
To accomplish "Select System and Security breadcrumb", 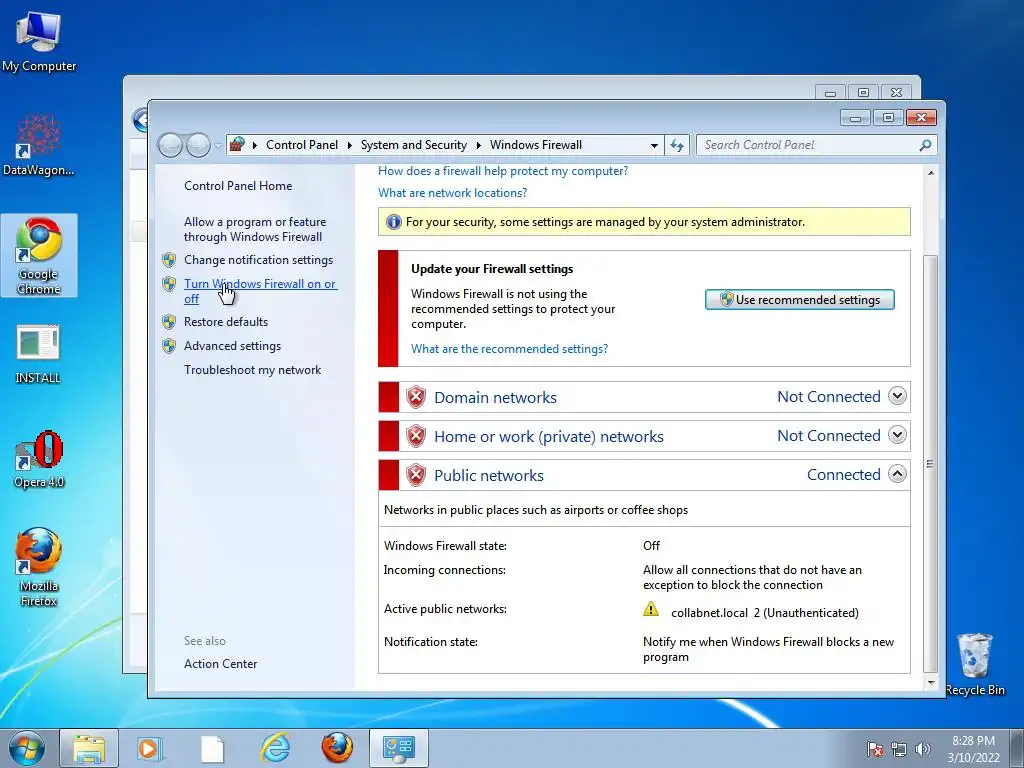I will (413, 145).
